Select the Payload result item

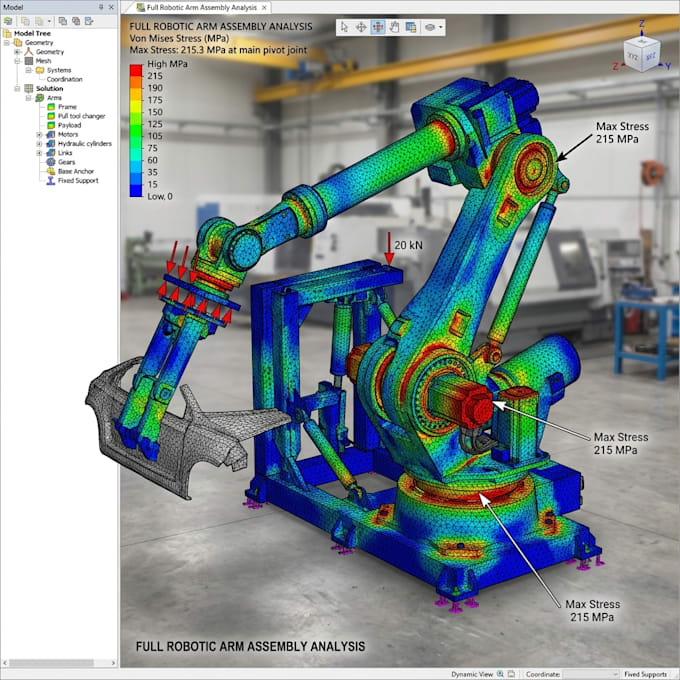coord(69,125)
